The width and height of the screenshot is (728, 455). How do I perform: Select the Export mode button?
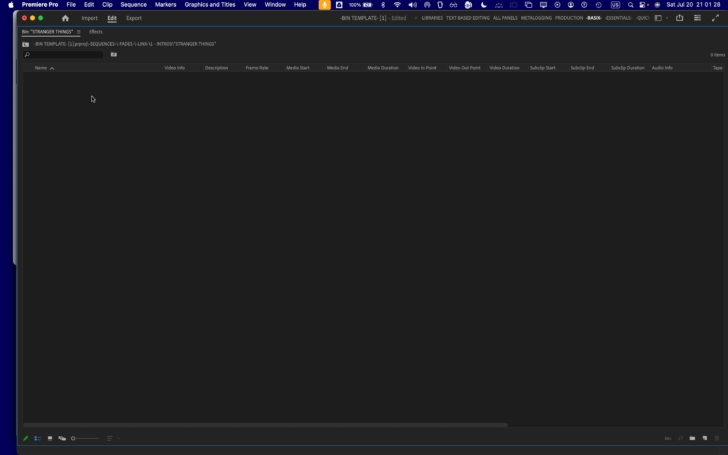pyautogui.click(x=134, y=18)
